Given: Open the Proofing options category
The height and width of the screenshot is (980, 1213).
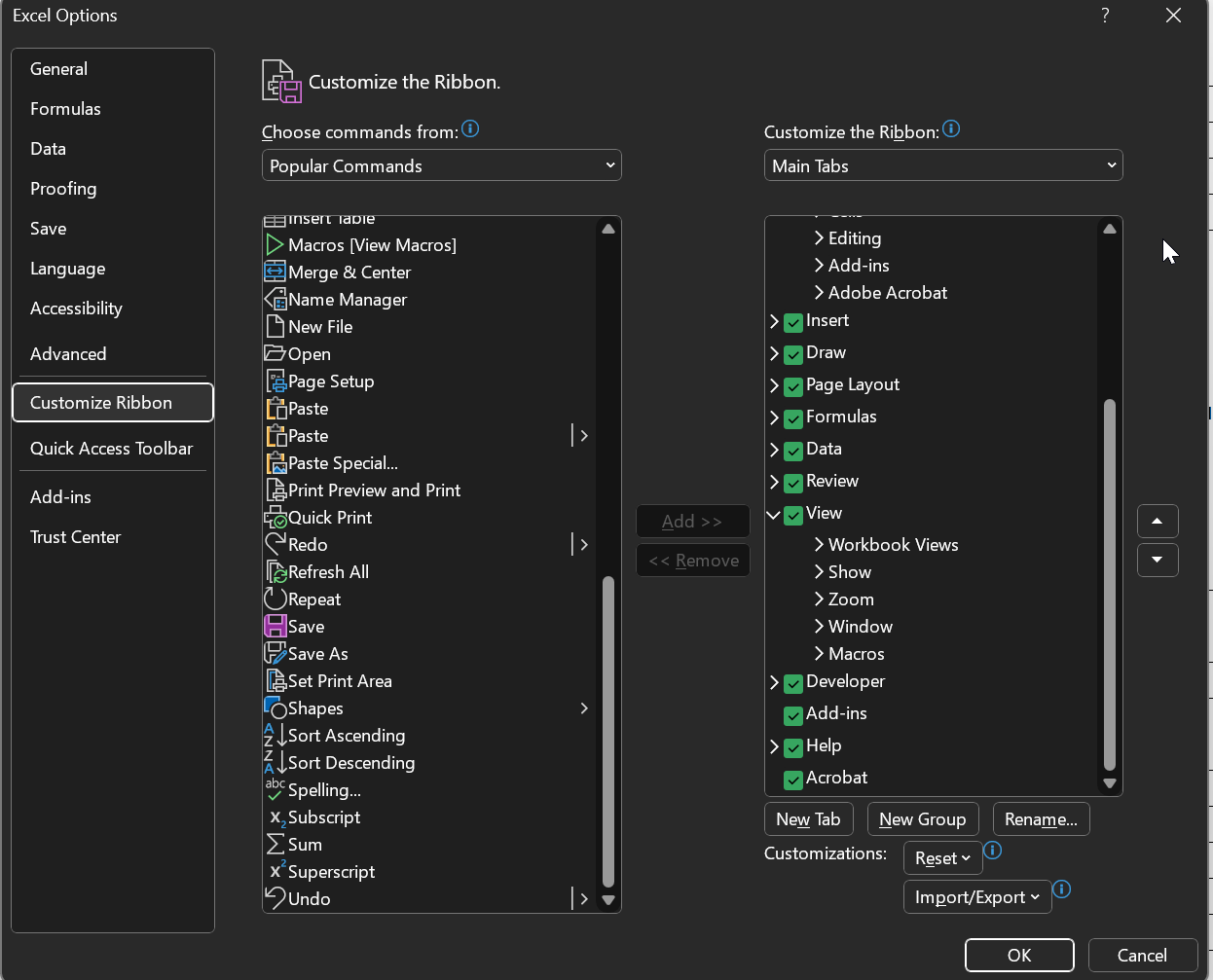Looking at the screenshot, I should tap(113, 189).
